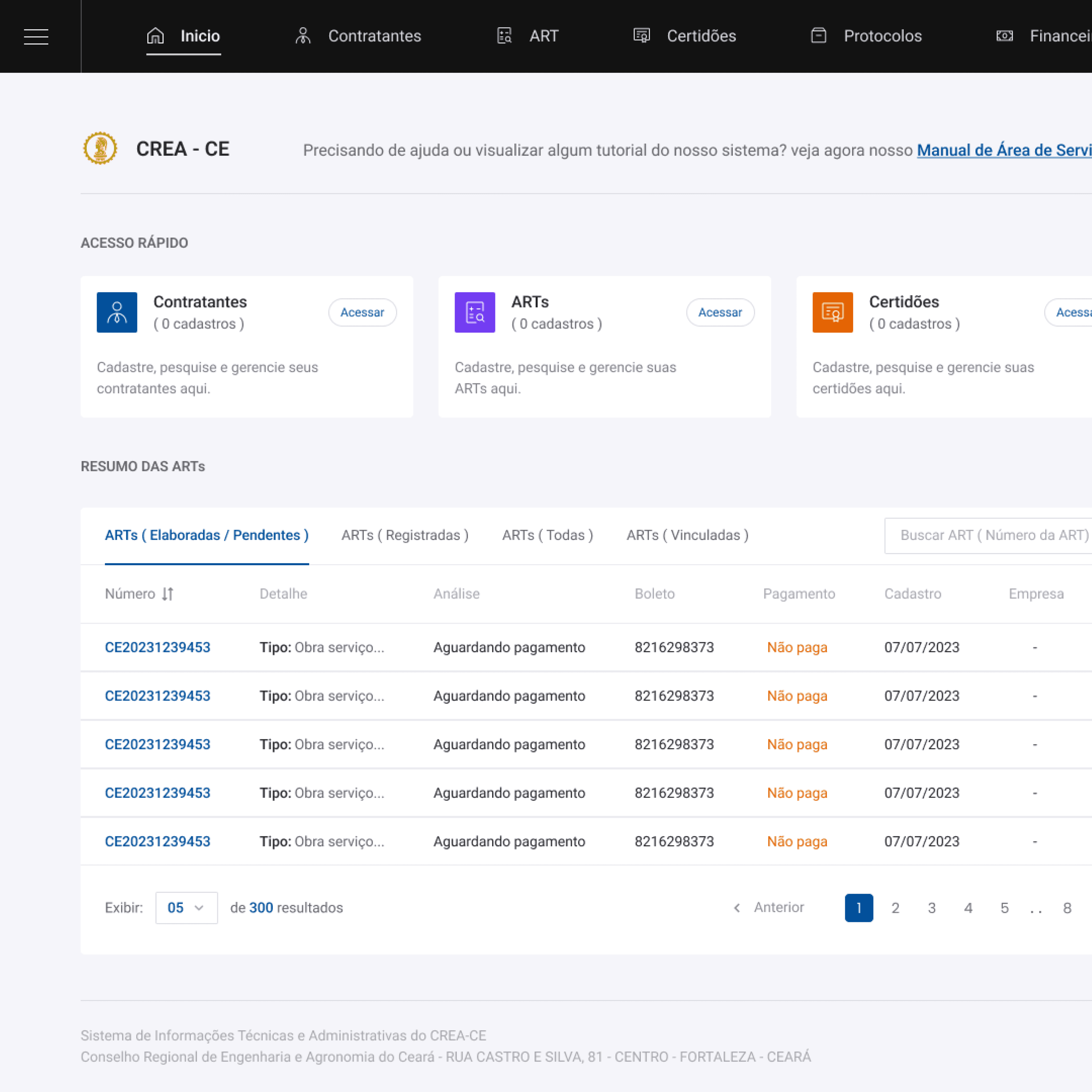Click the purple ARTs card icon
The width and height of the screenshot is (1092, 1092).
tap(475, 312)
